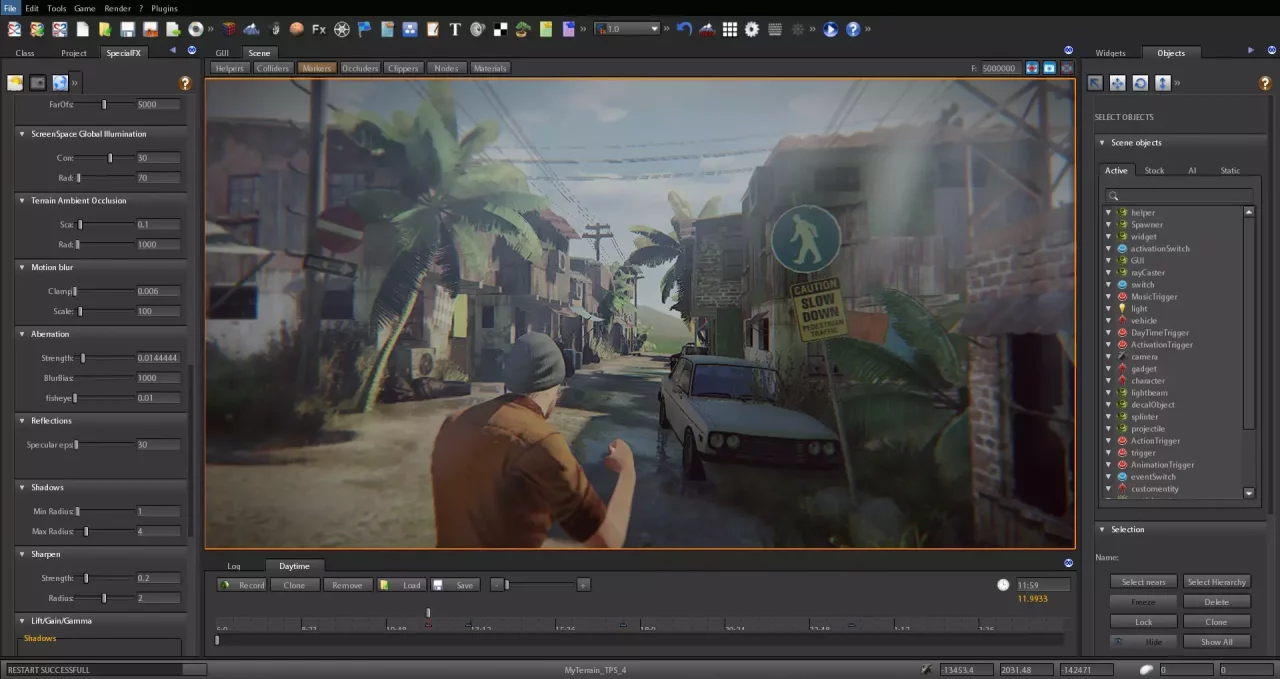
Task: Click the Select Hierarchy button
Action: point(1216,582)
